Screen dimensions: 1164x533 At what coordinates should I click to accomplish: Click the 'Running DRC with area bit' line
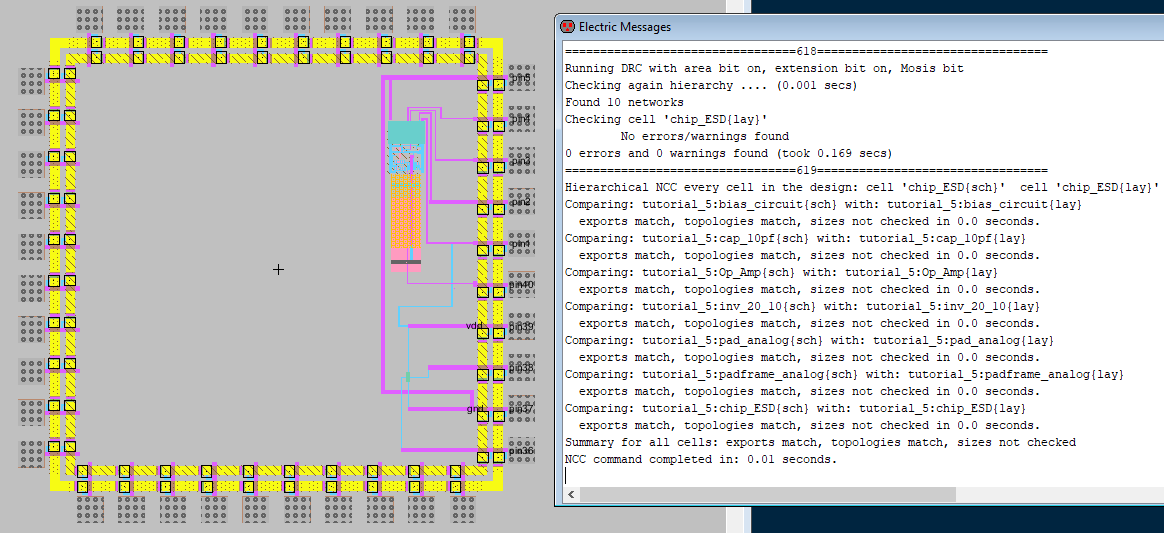[x=764, y=68]
